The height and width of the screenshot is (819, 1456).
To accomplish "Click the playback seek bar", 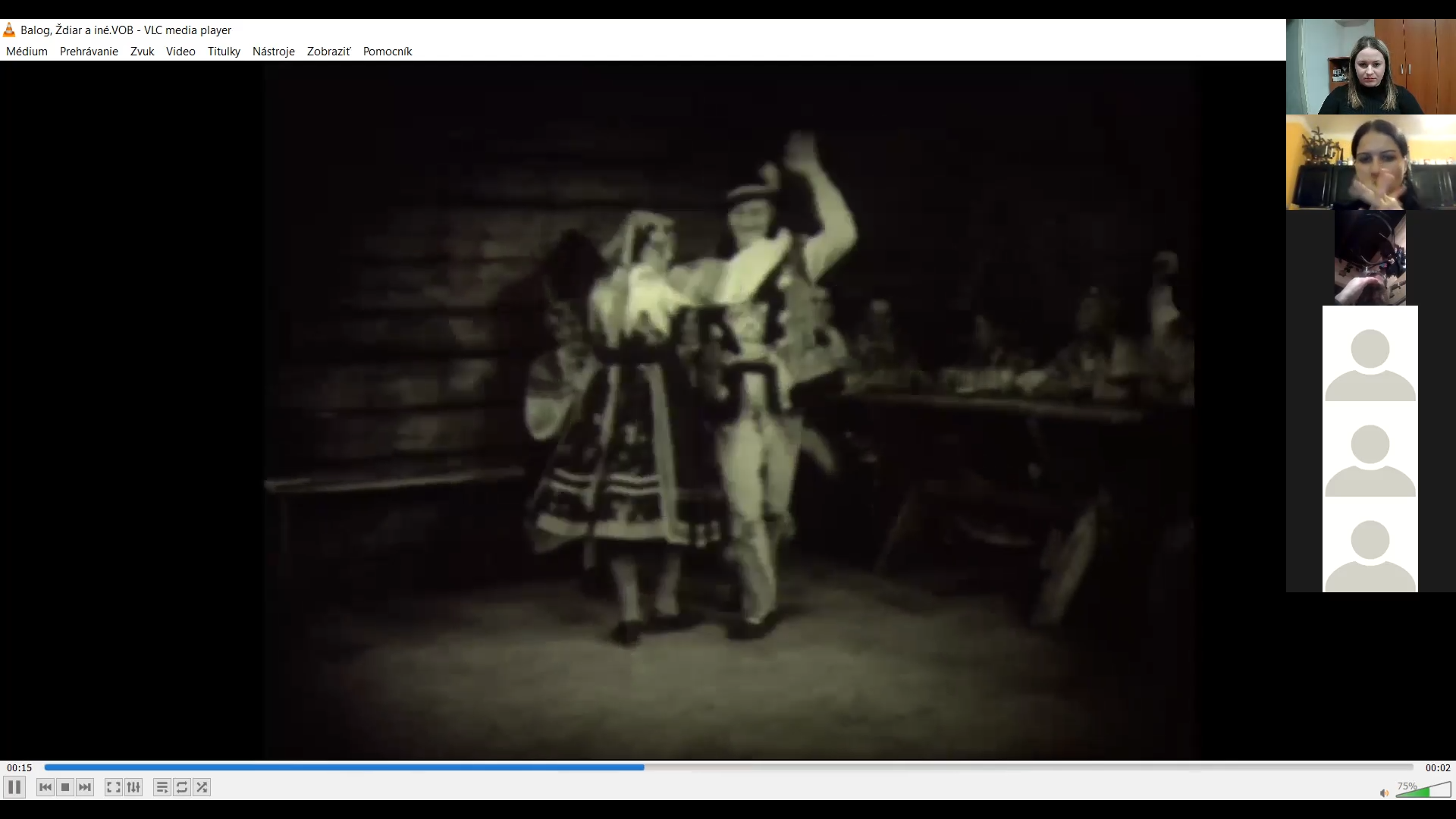I will click(x=728, y=767).
